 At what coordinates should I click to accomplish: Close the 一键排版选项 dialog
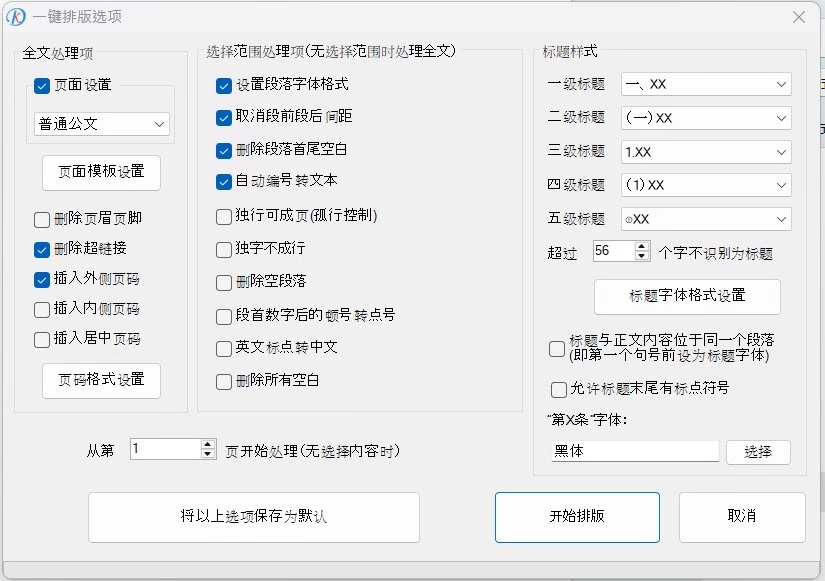800,17
